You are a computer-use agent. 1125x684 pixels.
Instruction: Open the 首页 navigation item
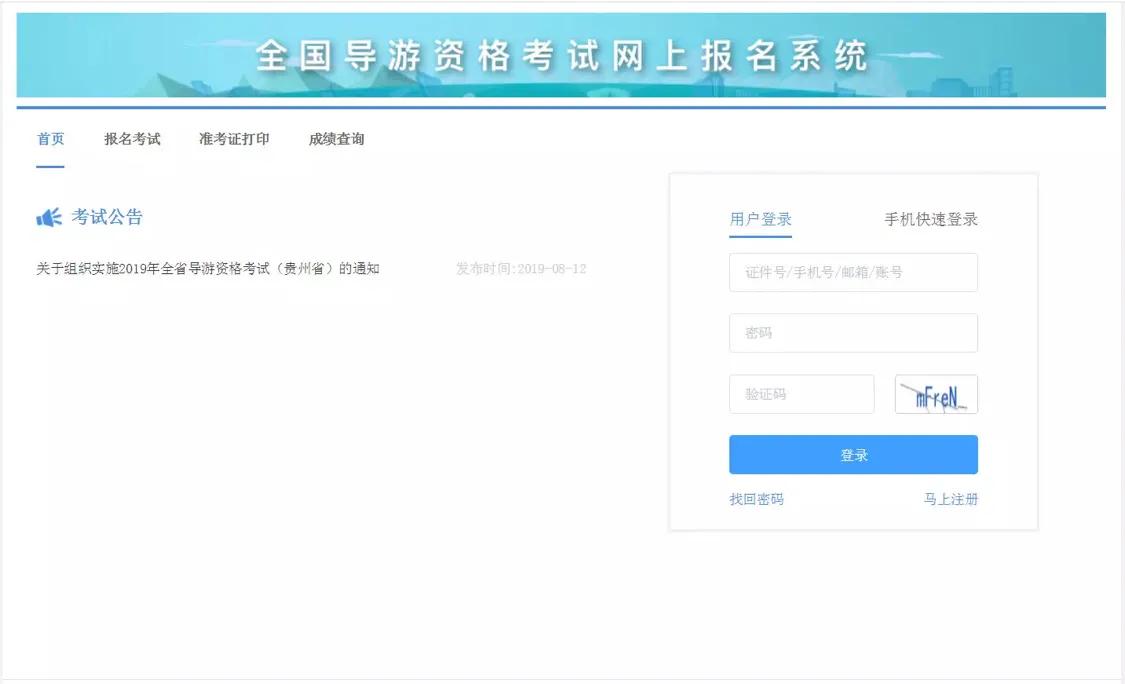click(50, 139)
